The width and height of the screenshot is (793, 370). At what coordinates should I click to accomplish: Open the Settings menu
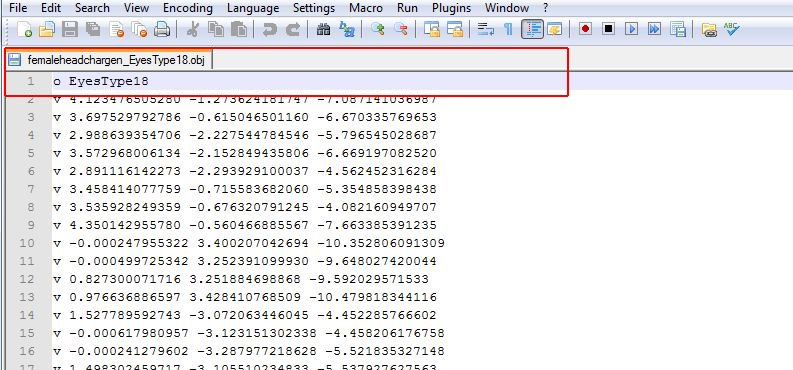pos(314,8)
